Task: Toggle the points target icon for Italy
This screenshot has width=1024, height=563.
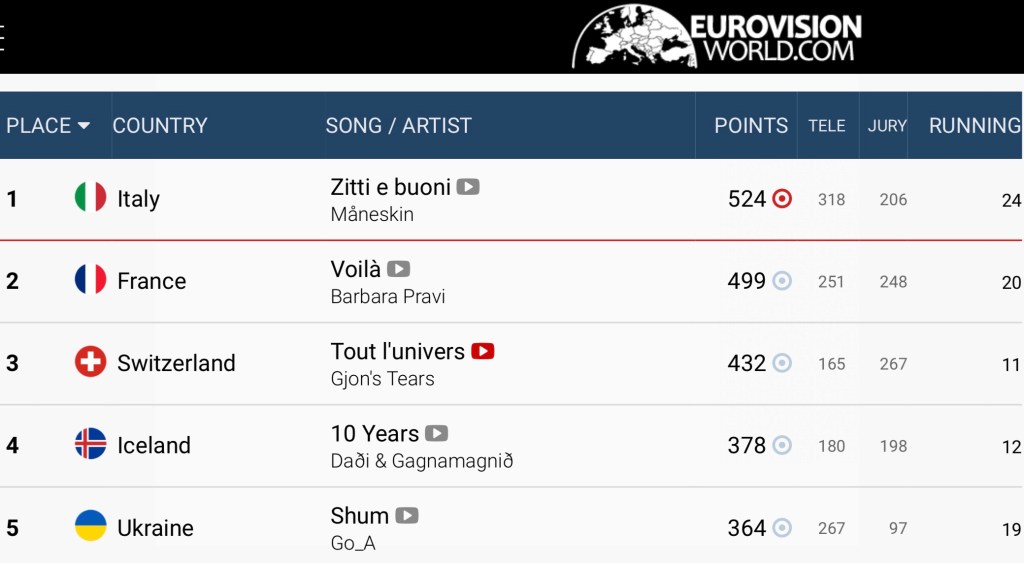Action: (782, 198)
